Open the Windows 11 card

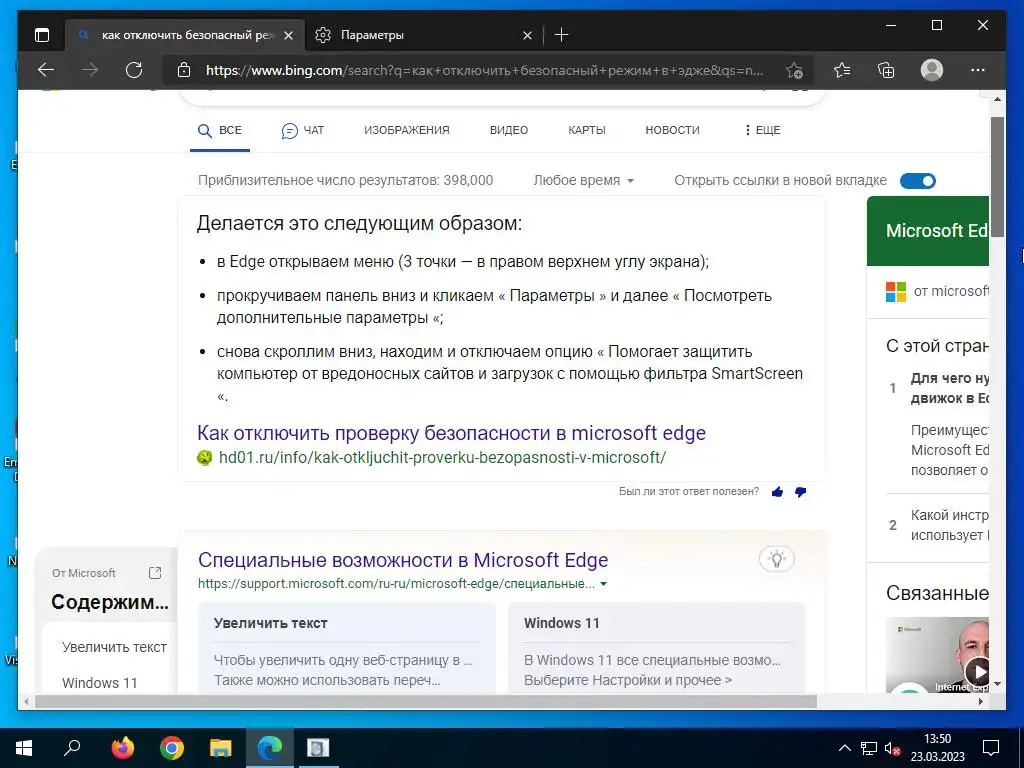(656, 647)
